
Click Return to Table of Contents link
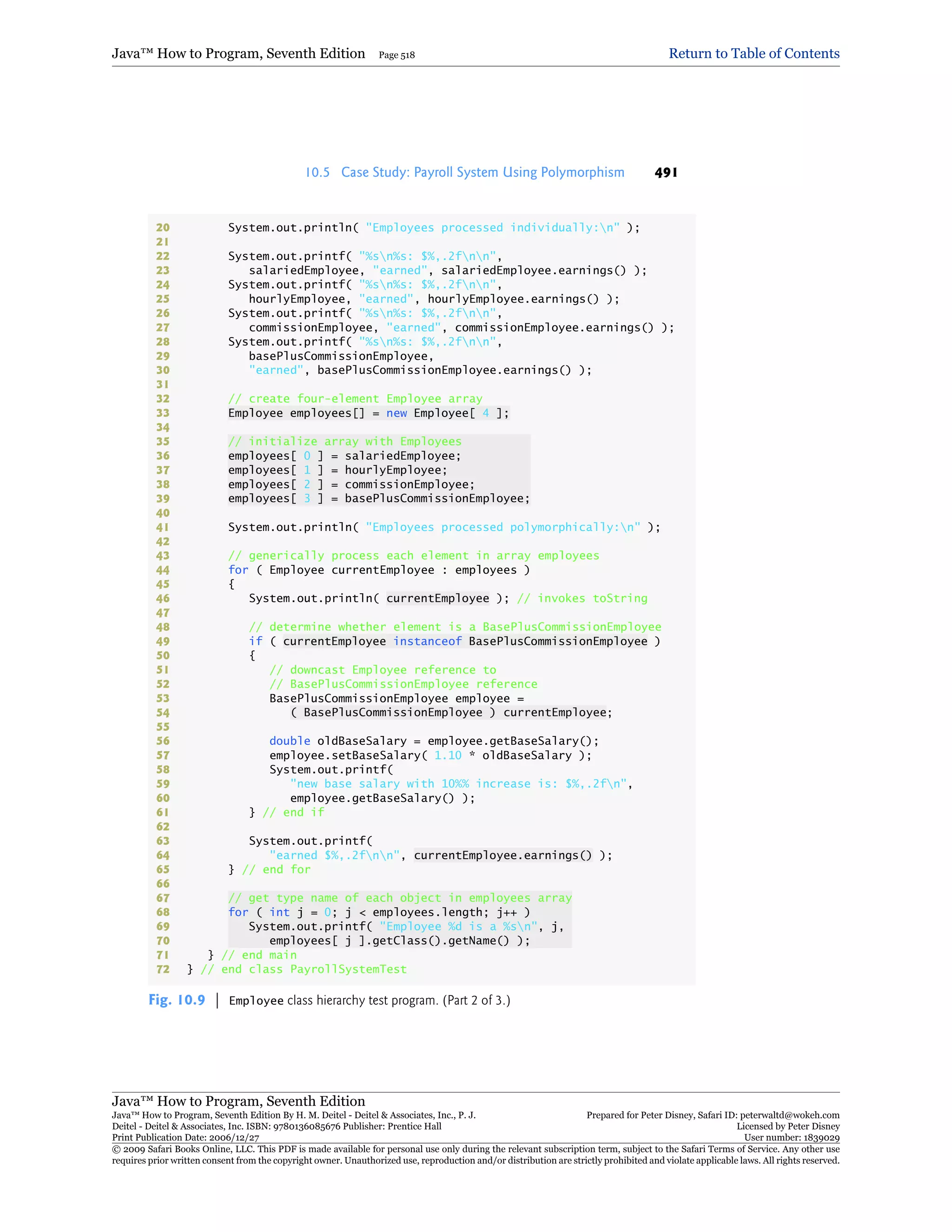pos(754,53)
